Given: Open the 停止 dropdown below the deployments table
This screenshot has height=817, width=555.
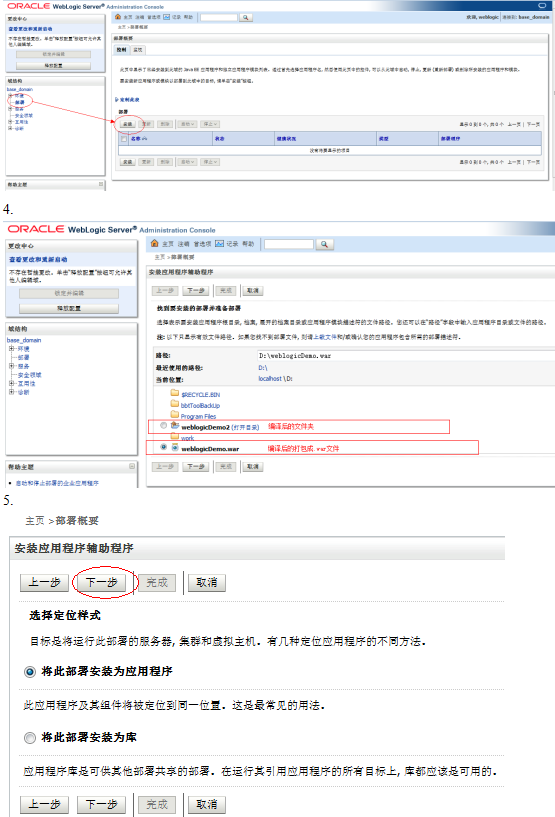Looking at the screenshot, I should click(210, 162).
